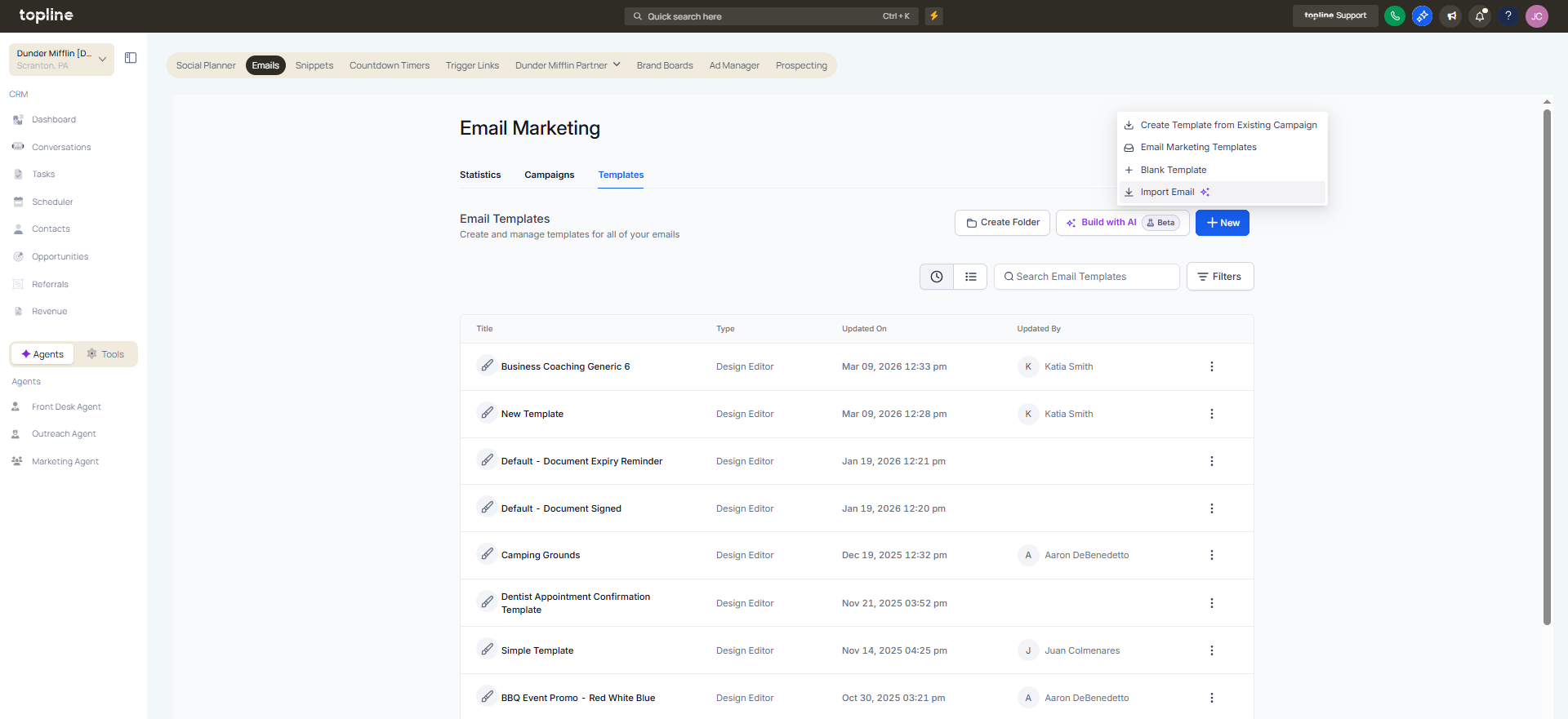Open Opportunities in the sidebar
The height and width of the screenshot is (719, 1568).
(x=60, y=257)
